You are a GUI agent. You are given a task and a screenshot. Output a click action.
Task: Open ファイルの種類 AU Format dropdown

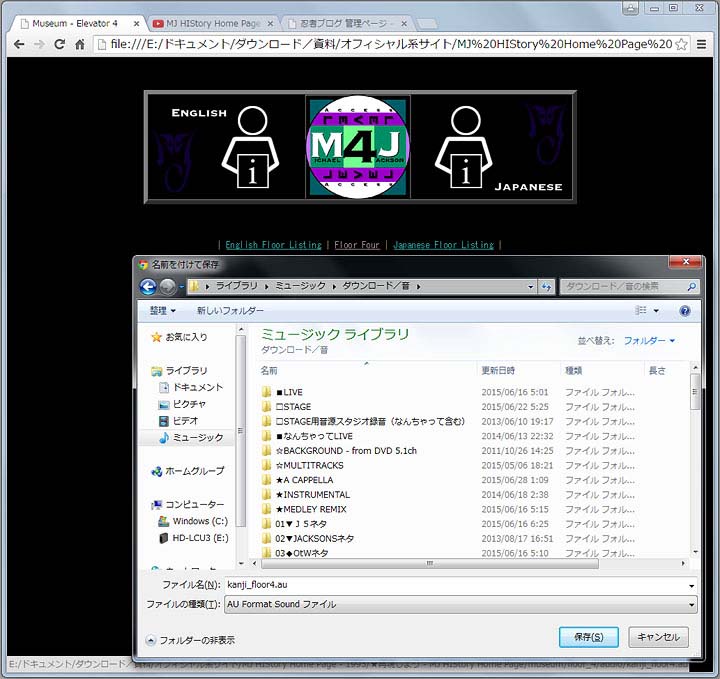click(461, 604)
